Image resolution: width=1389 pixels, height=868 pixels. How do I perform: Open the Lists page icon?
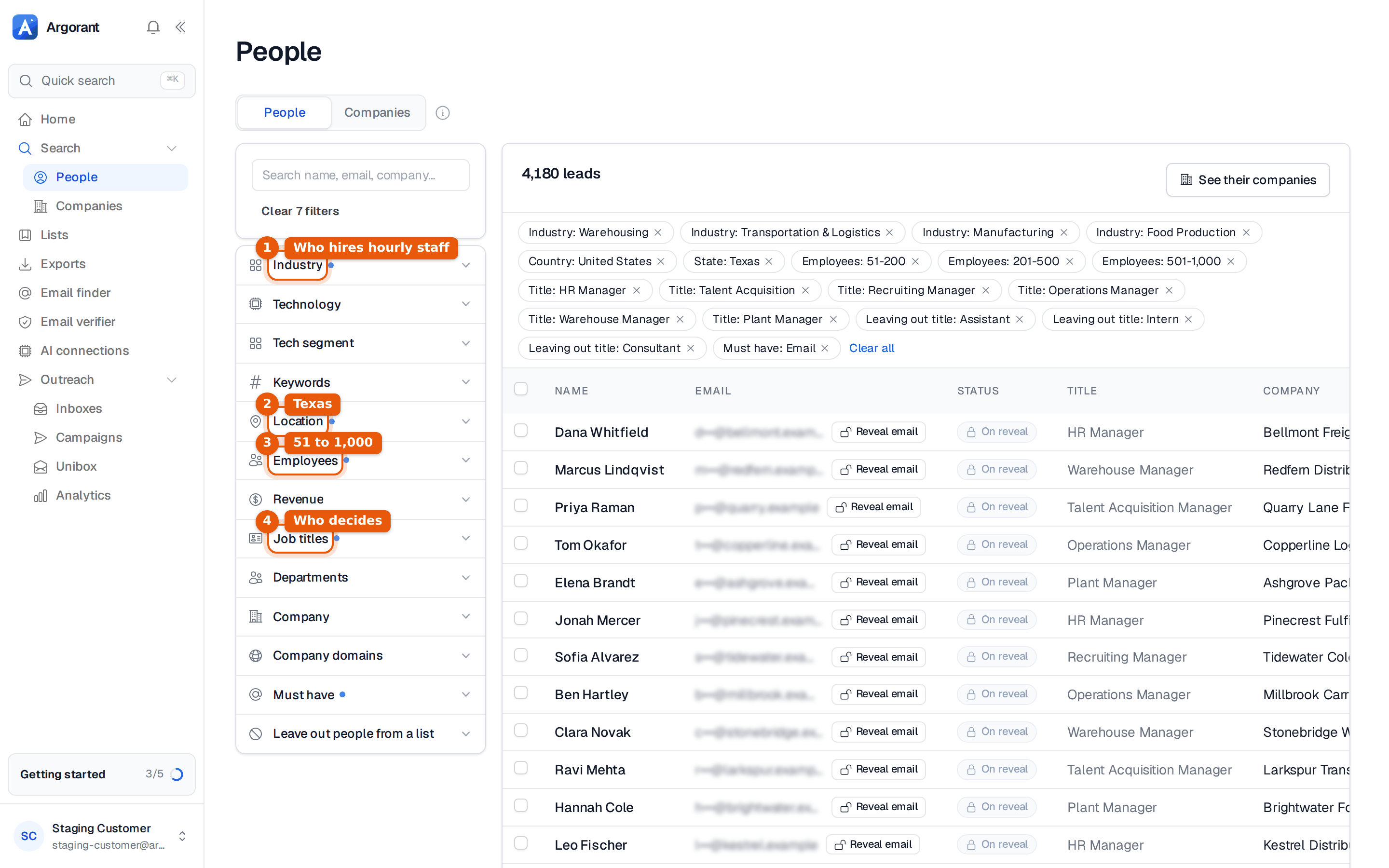tap(25, 235)
